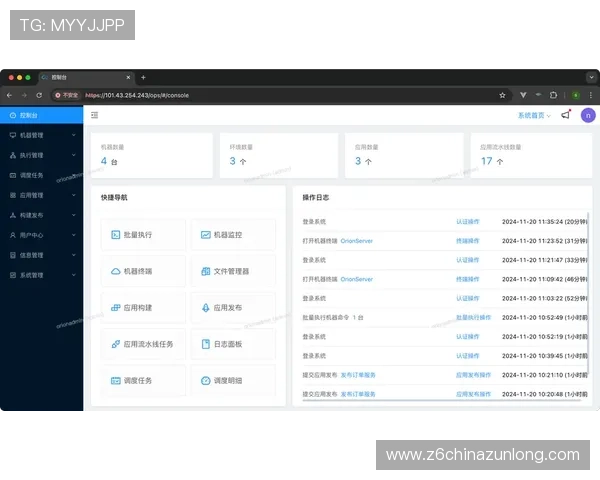Click the timestamp 2024-11-20 10:39:45
The height and width of the screenshot is (480, 600).
tap(532, 356)
